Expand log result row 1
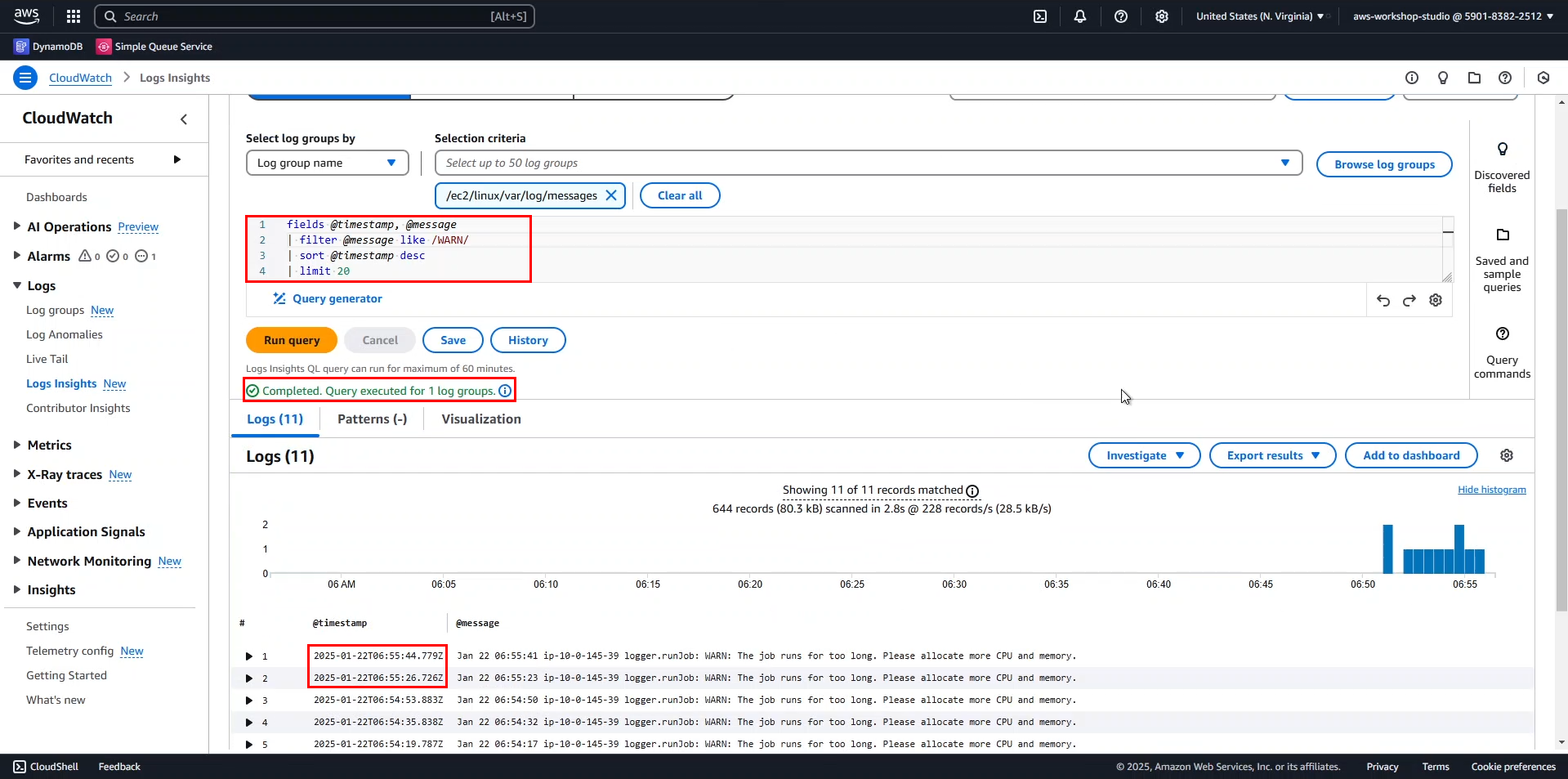 249,656
